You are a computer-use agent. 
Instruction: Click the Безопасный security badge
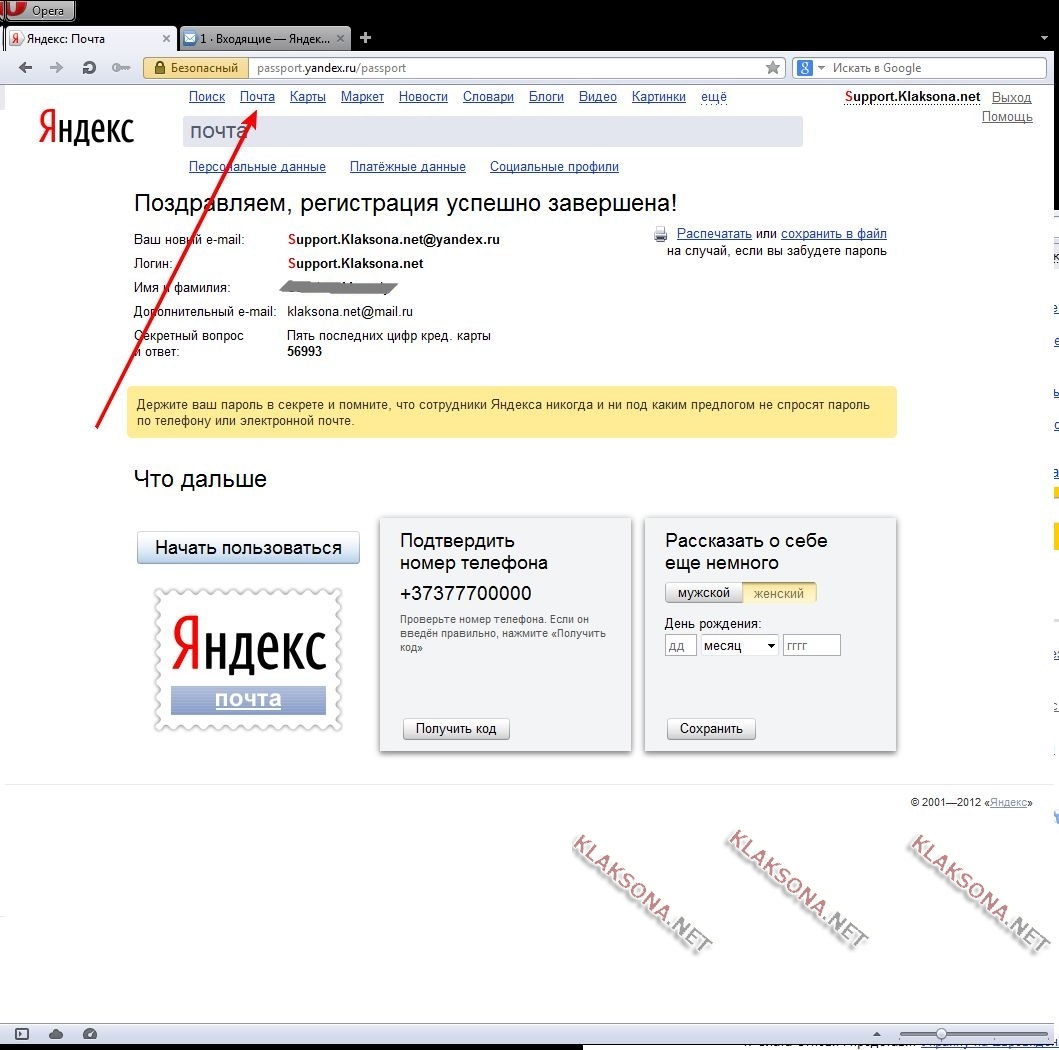[196, 68]
